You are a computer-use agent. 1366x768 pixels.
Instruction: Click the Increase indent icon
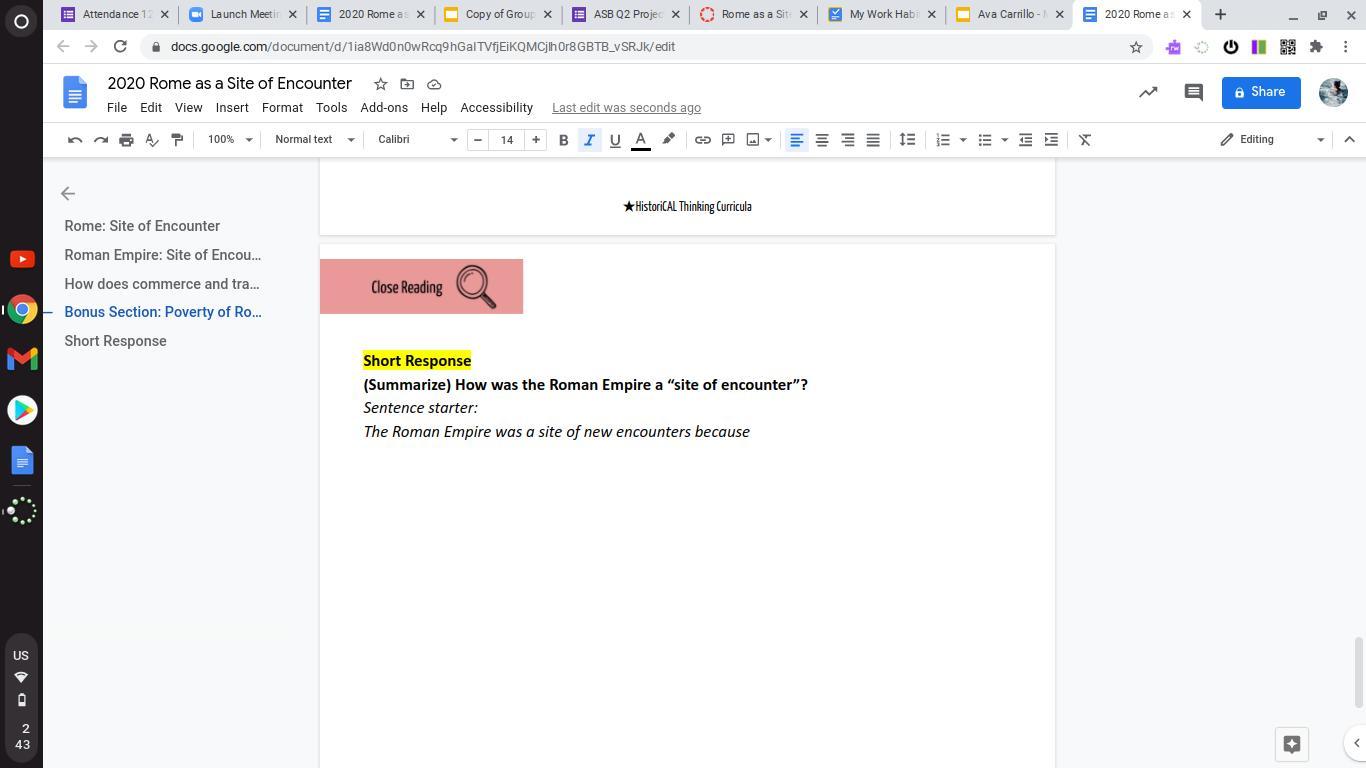[x=1051, y=140]
